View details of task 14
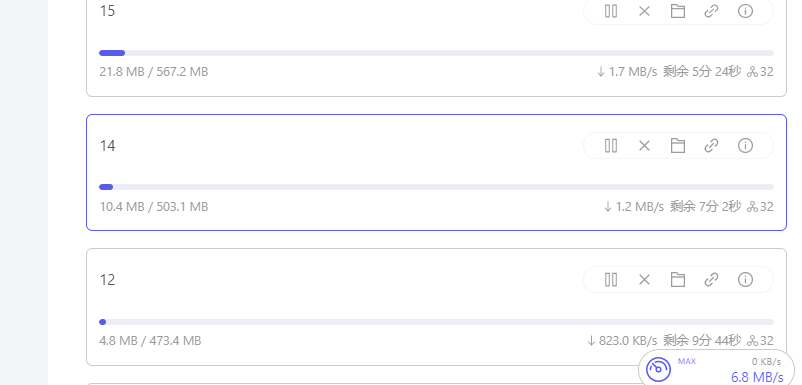The height and width of the screenshot is (385, 802). click(745, 146)
